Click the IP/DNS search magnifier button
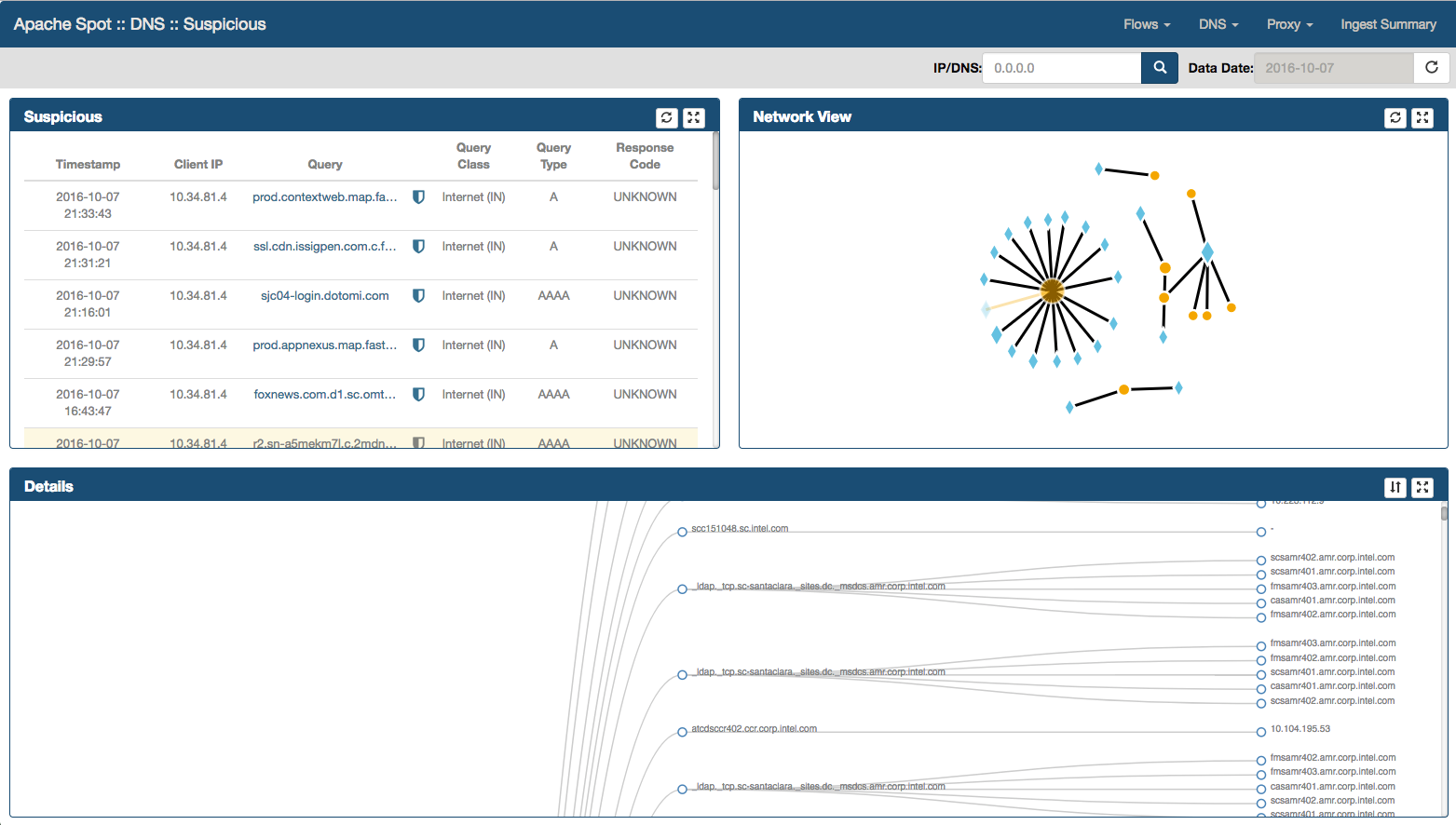1456x825 pixels. pyautogui.click(x=1160, y=68)
